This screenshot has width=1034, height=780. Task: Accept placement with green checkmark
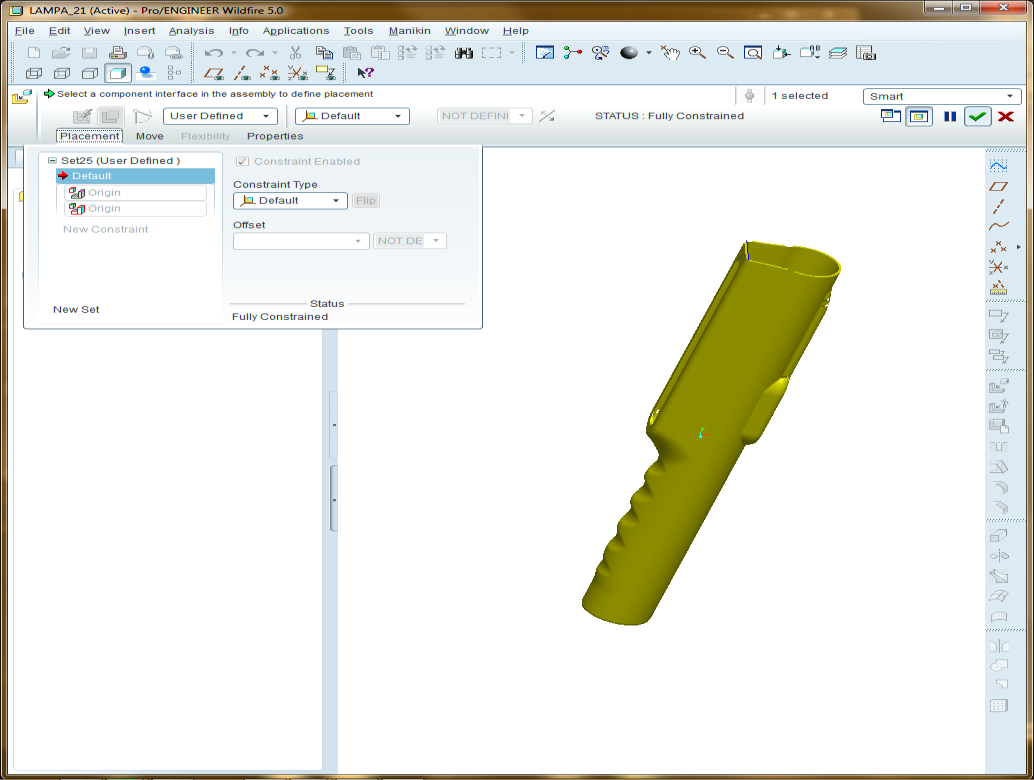pyautogui.click(x=977, y=117)
